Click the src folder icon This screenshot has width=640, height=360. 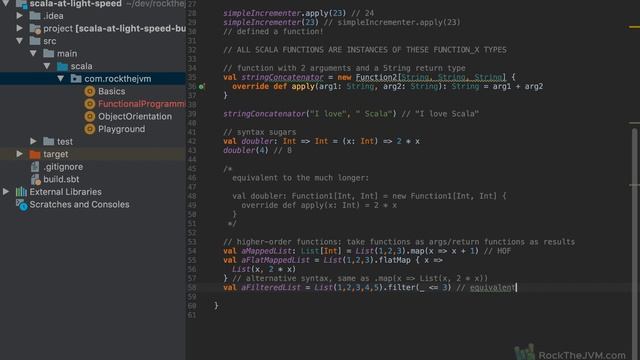35,41
